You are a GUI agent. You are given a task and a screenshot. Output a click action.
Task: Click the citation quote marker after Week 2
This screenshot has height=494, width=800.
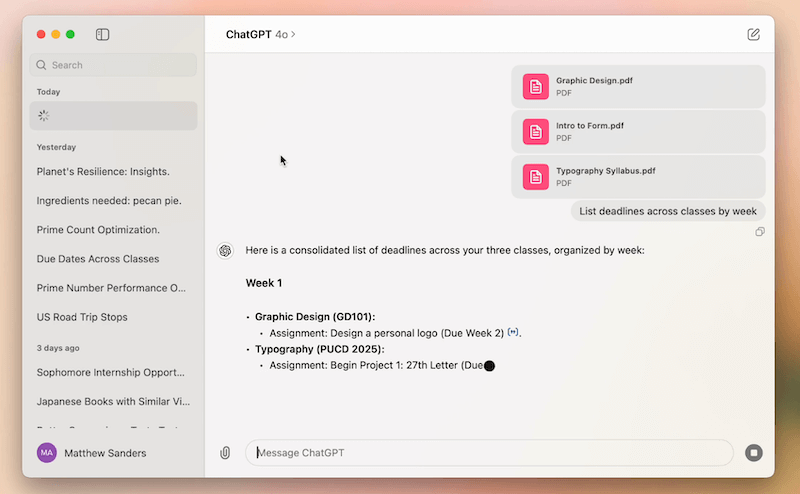tap(513, 332)
